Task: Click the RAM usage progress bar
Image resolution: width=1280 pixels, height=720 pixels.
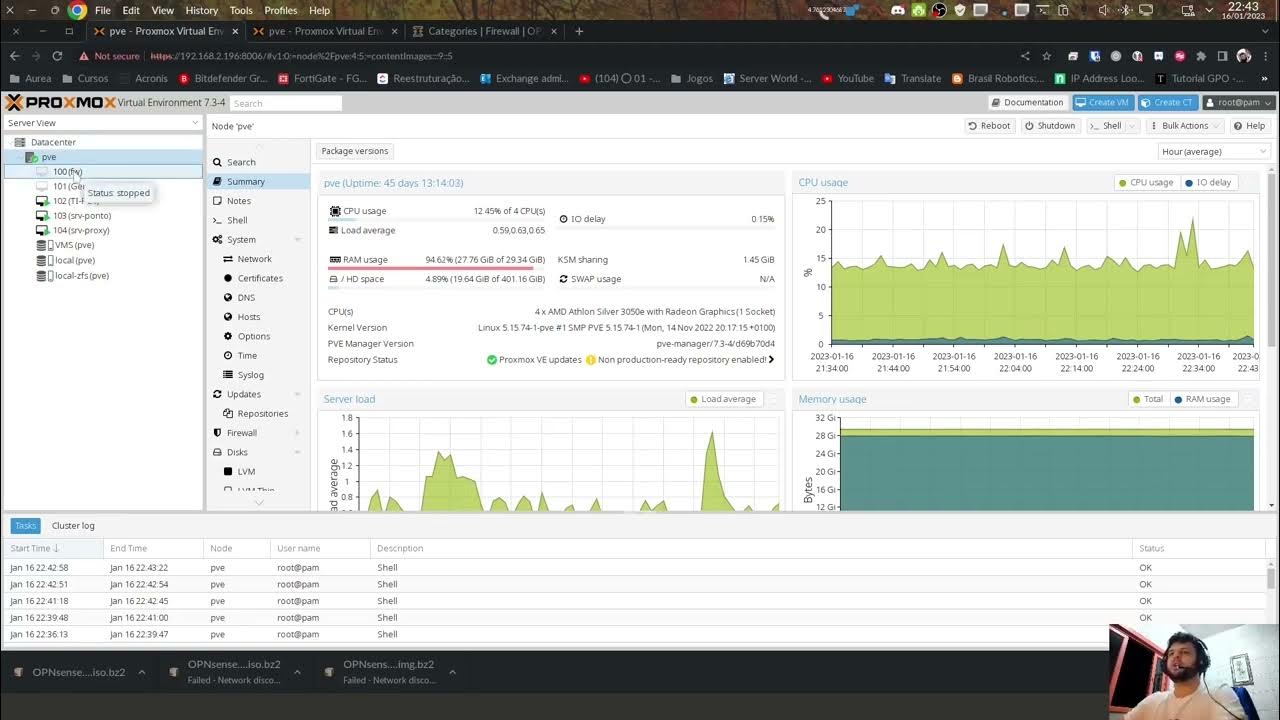Action: pyautogui.click(x=437, y=268)
